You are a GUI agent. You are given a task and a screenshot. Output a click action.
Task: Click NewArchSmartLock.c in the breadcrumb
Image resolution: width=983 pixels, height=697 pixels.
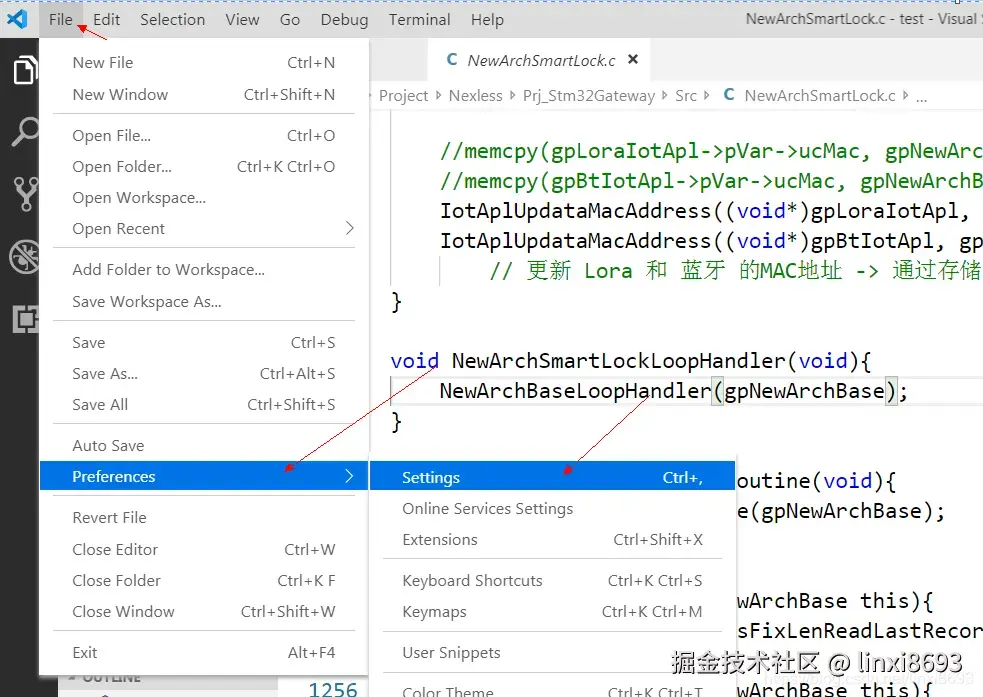(x=820, y=95)
